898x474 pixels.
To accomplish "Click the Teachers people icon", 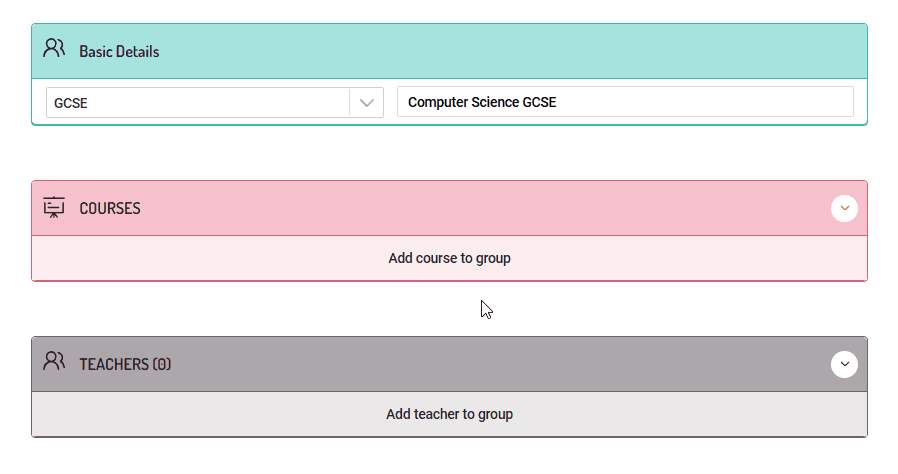I will coord(54,361).
